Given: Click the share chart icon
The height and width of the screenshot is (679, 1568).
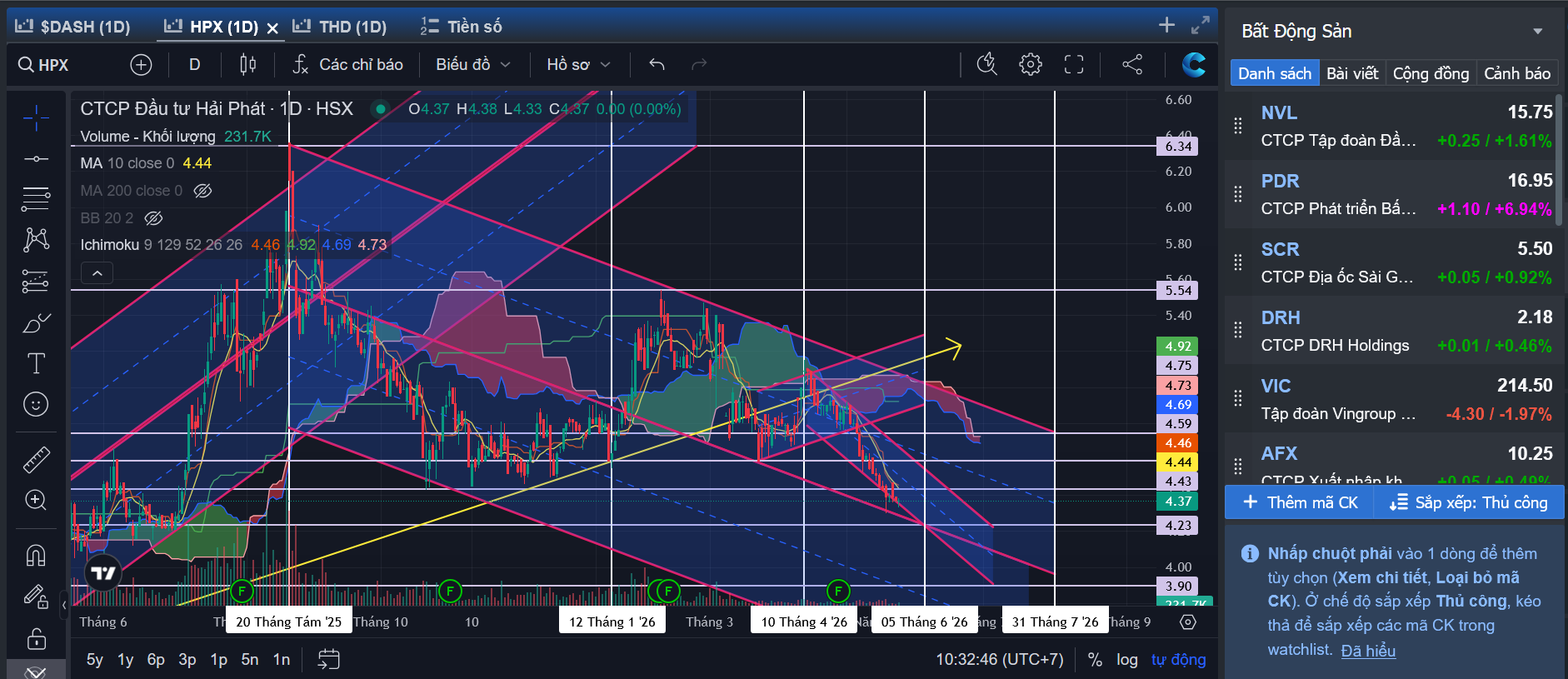Looking at the screenshot, I should (1132, 64).
